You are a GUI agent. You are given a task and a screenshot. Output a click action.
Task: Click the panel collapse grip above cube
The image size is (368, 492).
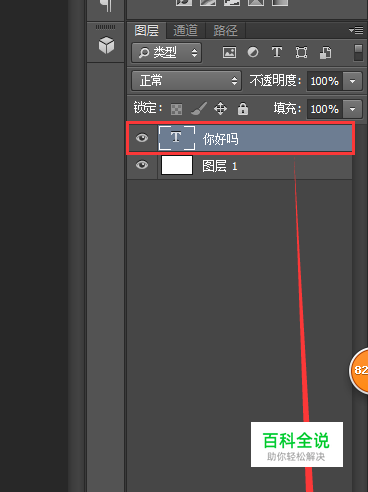pyautogui.click(x=105, y=27)
